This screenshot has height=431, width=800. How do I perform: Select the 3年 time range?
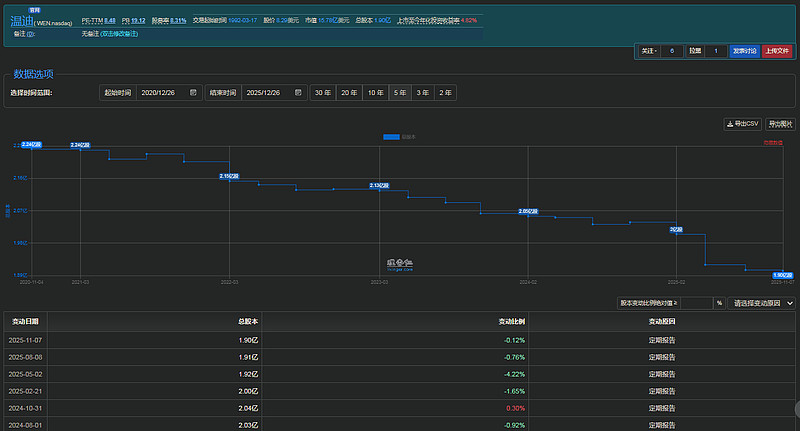423,93
